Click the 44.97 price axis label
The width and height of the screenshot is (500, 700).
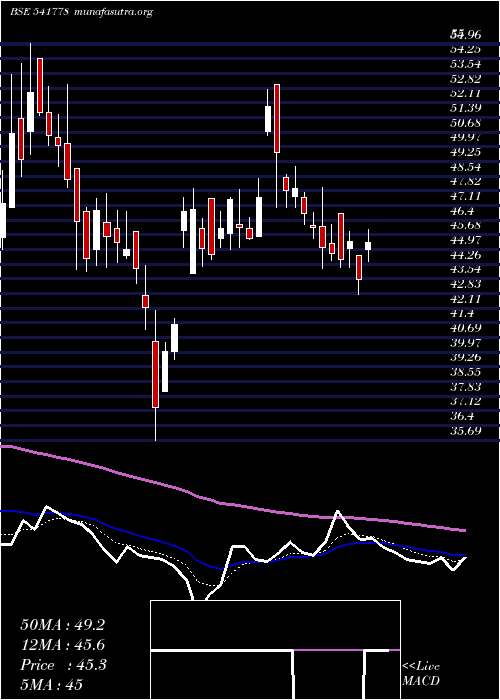click(466, 240)
